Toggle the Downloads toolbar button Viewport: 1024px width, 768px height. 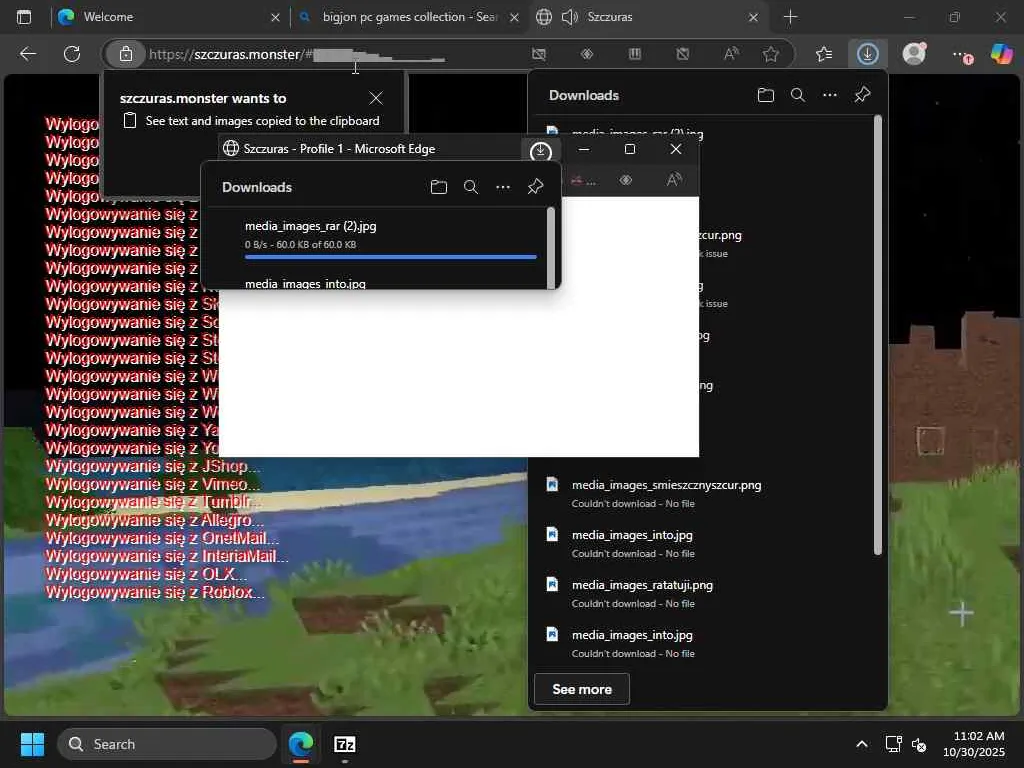click(x=867, y=54)
